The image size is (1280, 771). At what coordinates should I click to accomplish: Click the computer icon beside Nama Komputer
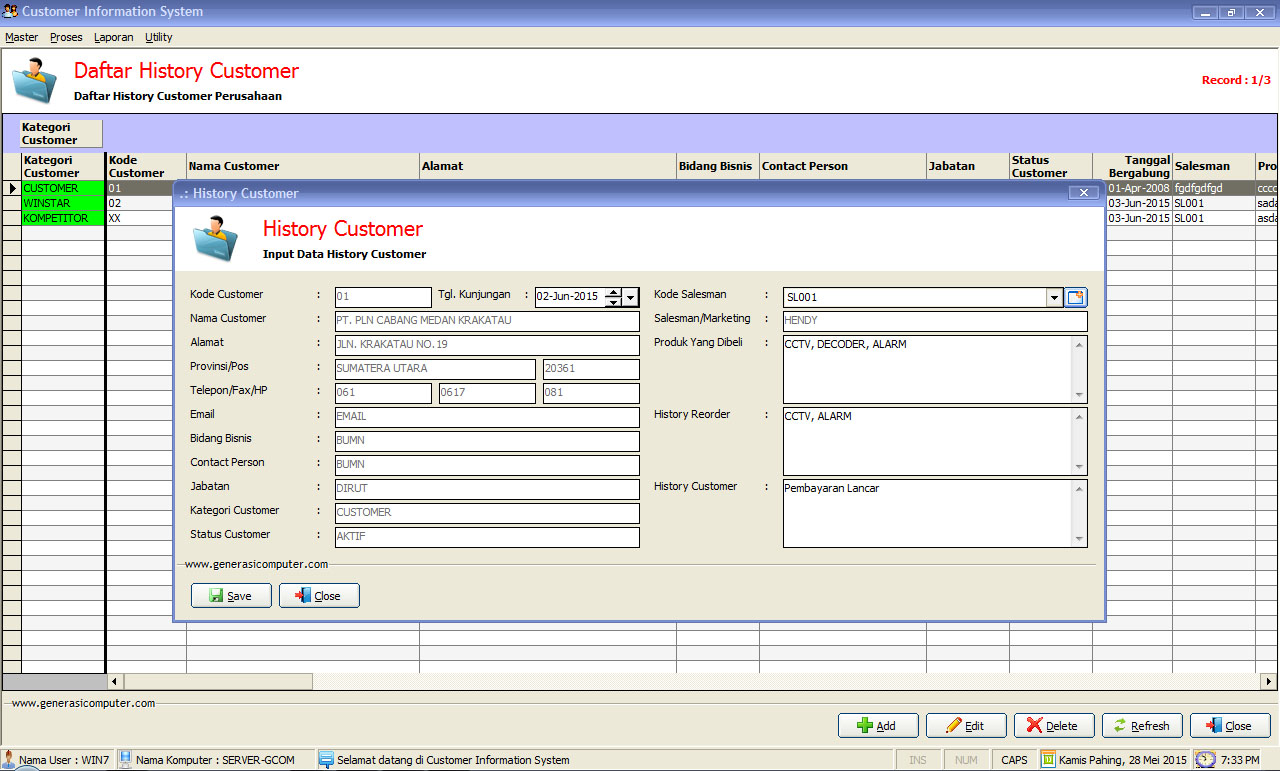(126, 760)
